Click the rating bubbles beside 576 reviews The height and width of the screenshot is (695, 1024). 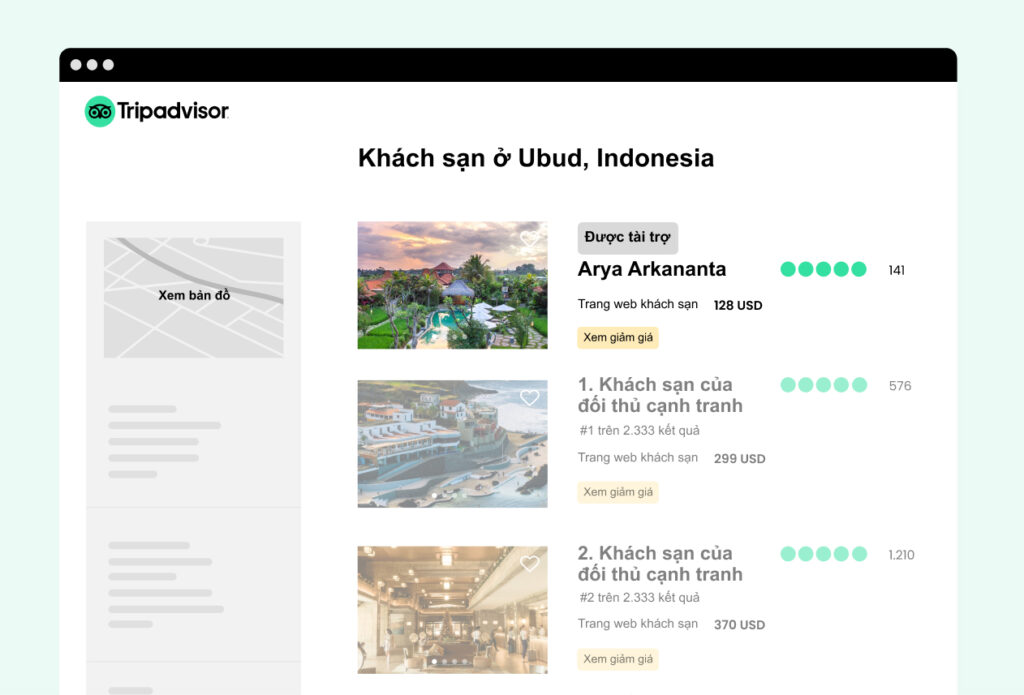pyautogui.click(x=824, y=385)
